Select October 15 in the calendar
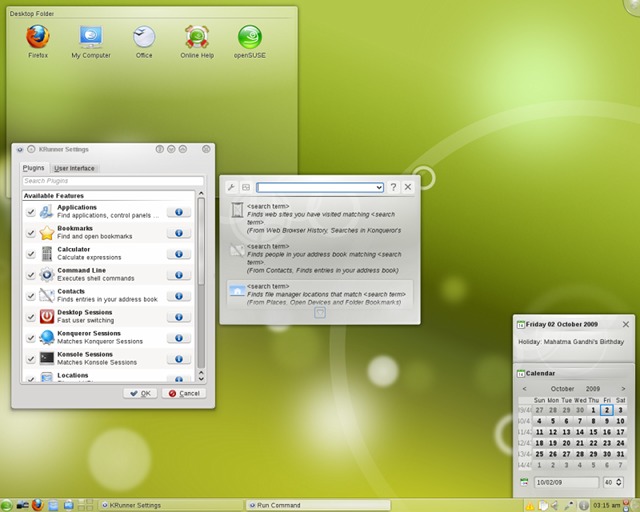This screenshot has height=512, width=640. 593,432
